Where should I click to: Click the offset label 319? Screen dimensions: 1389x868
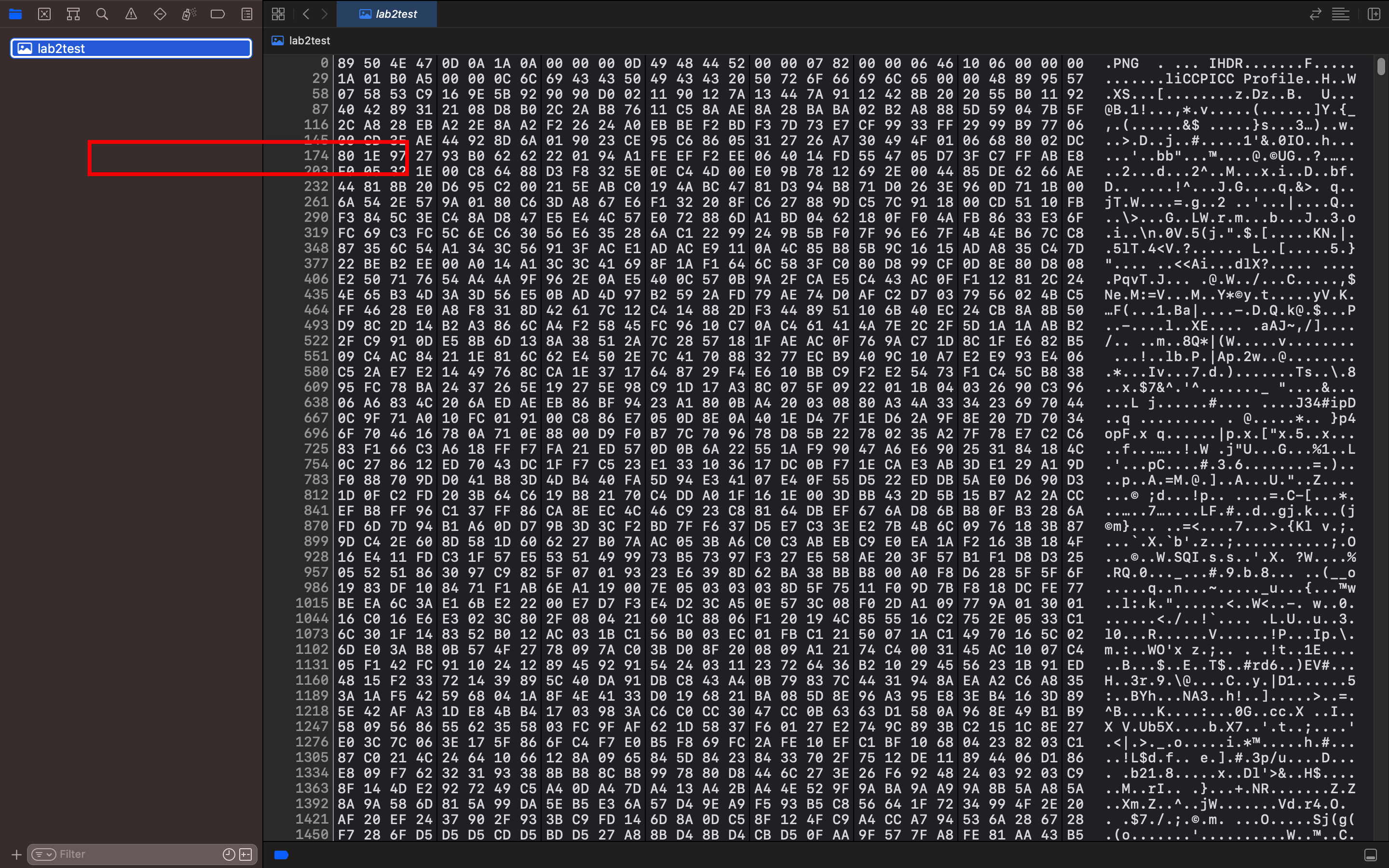[316, 232]
